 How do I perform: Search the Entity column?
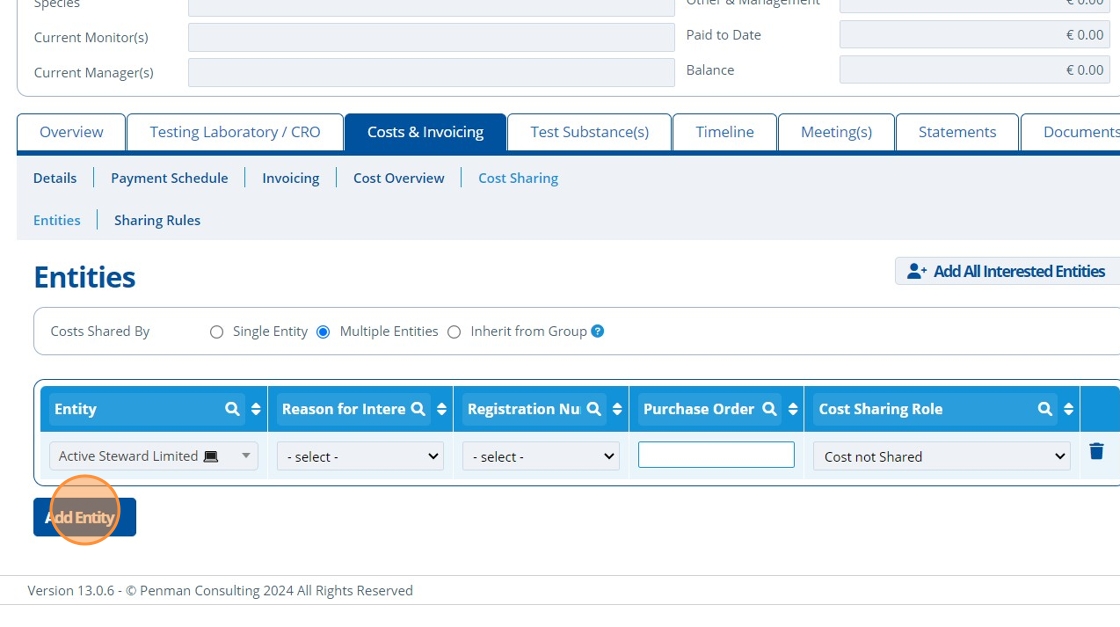point(232,409)
